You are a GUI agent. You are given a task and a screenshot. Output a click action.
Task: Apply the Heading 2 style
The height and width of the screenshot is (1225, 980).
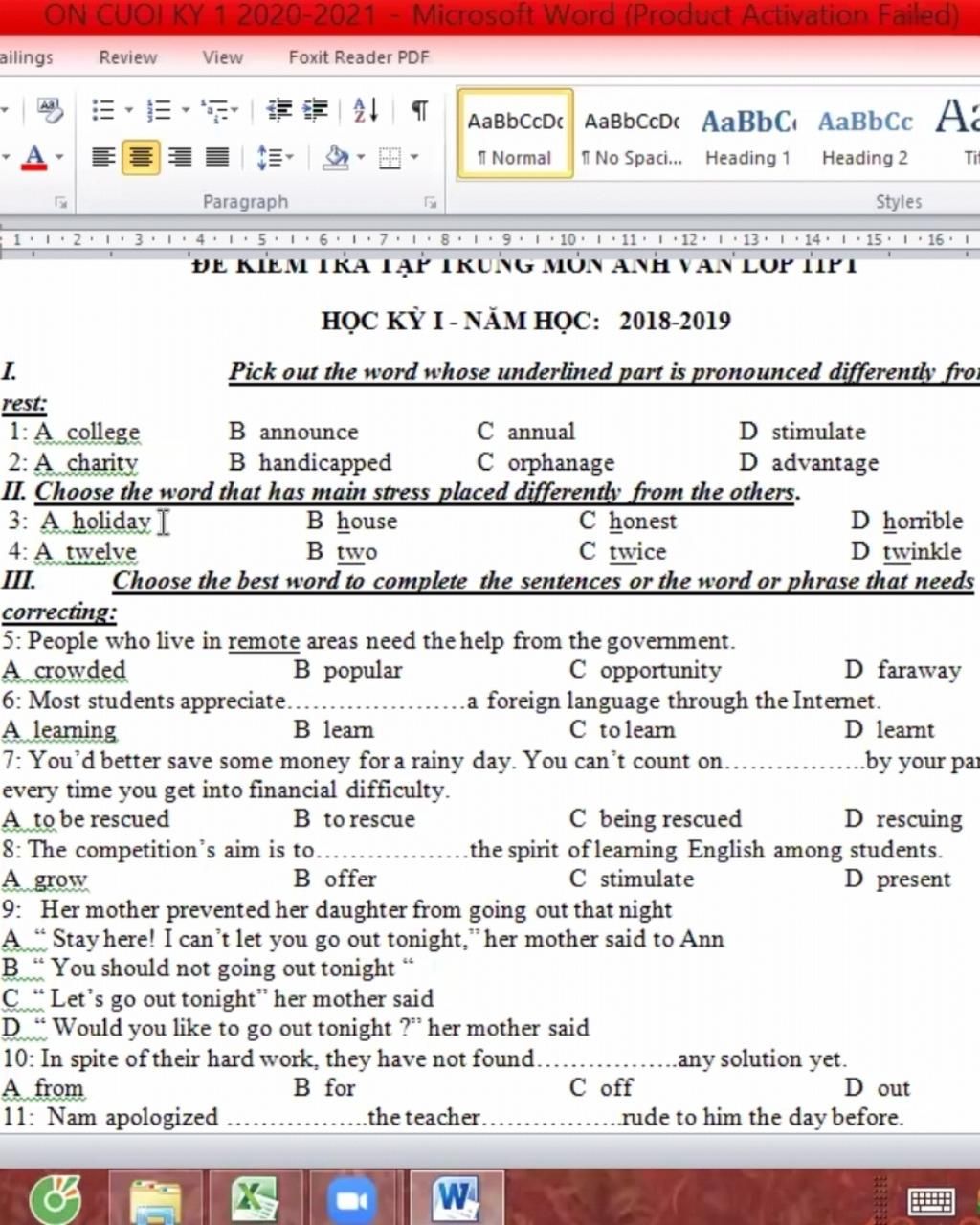tap(865, 134)
